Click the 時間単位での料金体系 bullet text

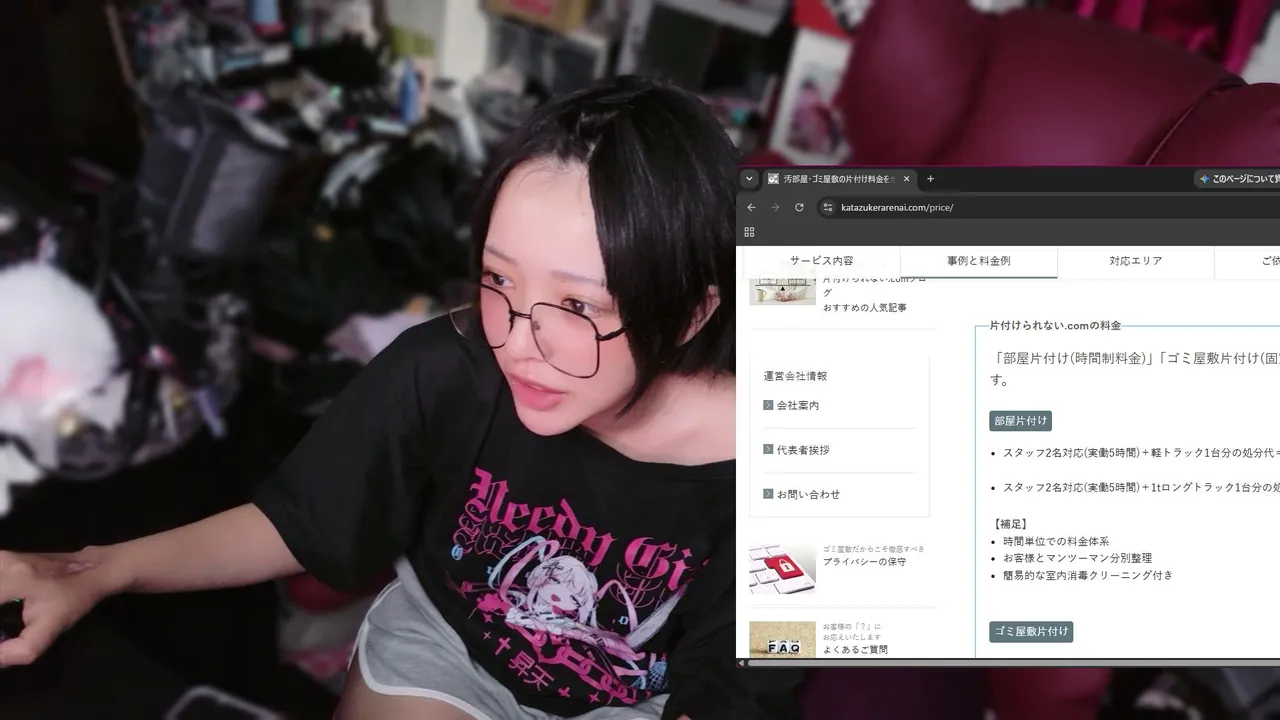point(1056,541)
